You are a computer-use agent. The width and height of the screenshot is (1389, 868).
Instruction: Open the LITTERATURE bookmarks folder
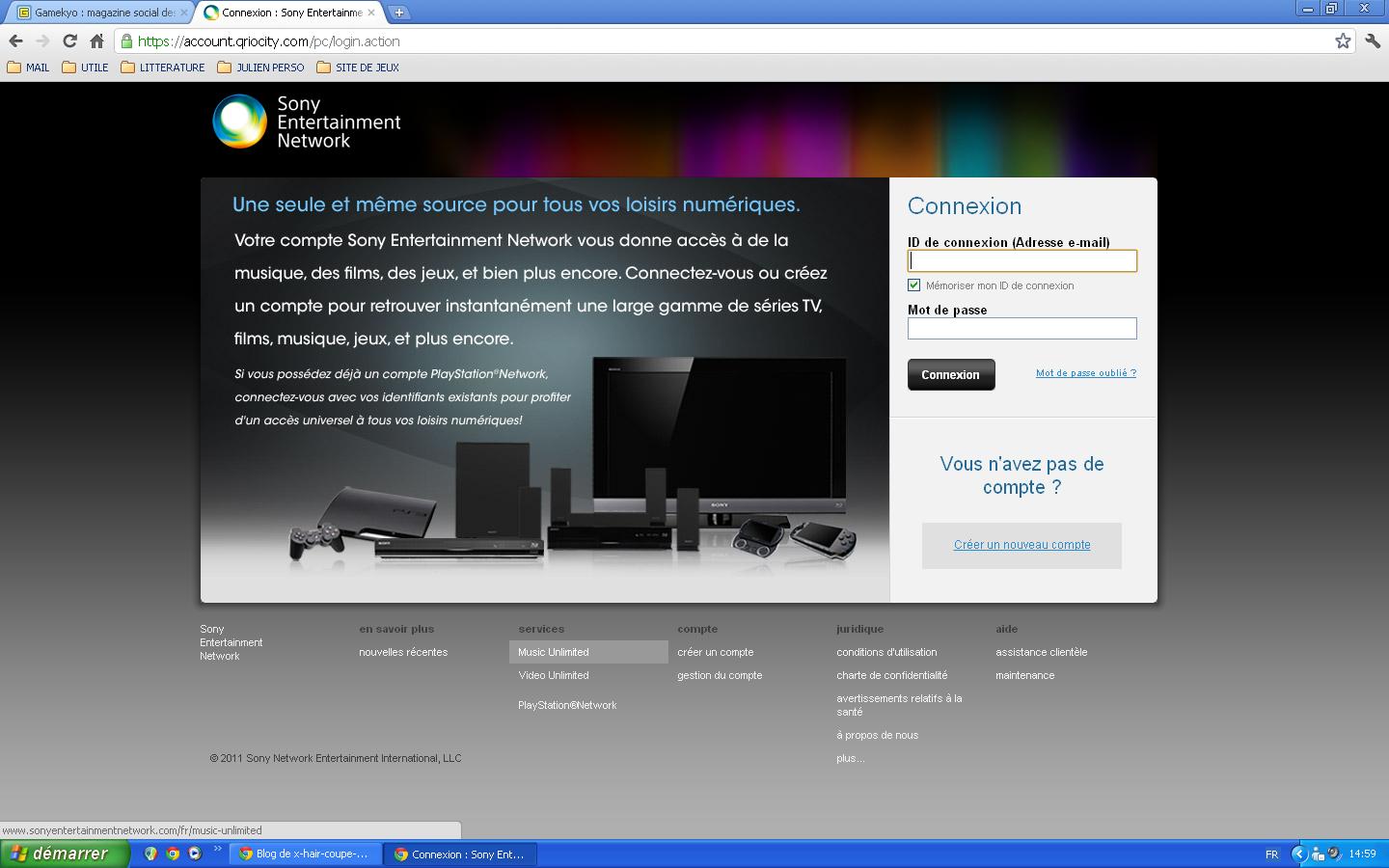pyautogui.click(x=163, y=68)
